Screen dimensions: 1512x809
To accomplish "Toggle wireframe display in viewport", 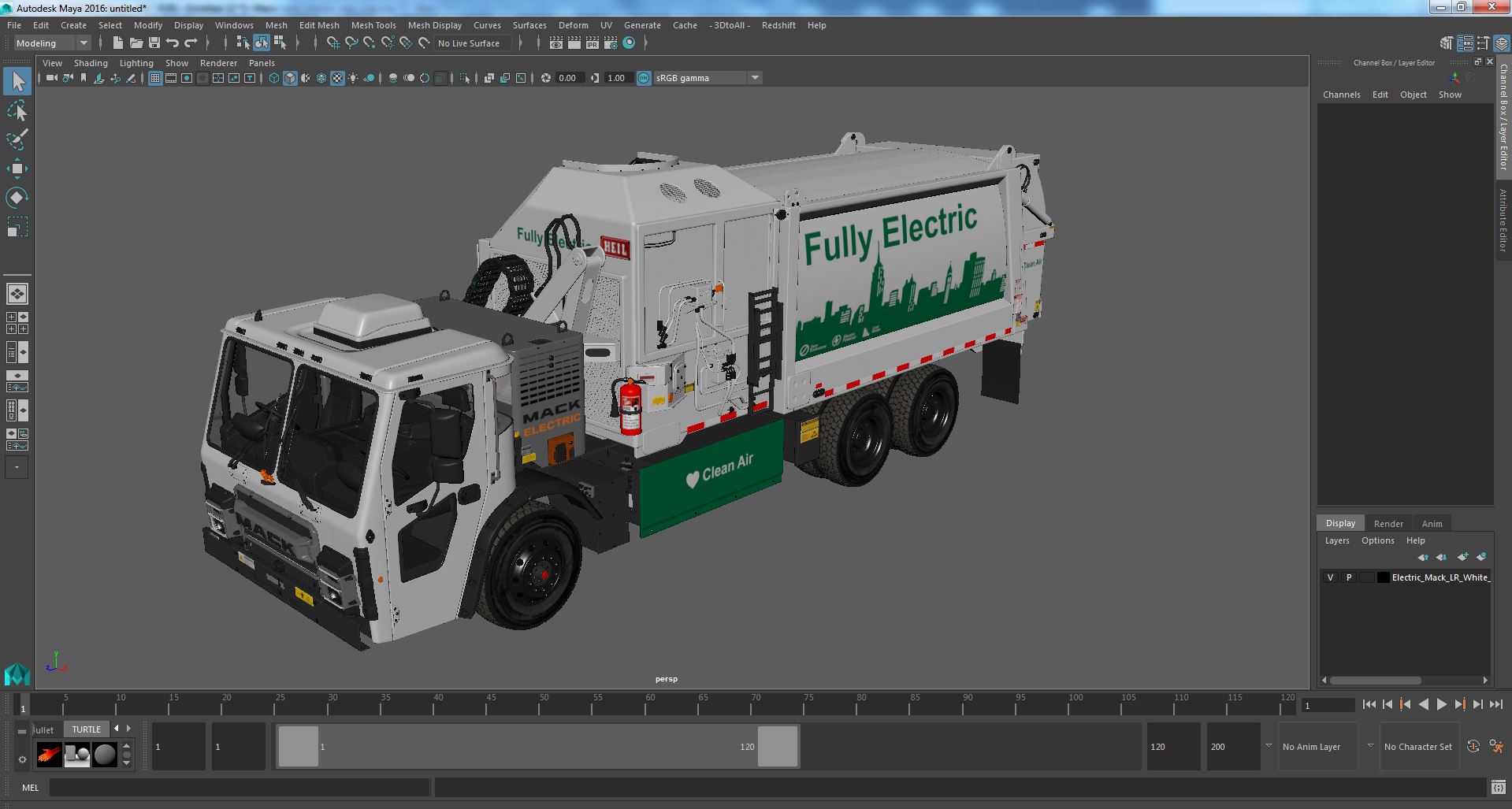I will (x=274, y=78).
